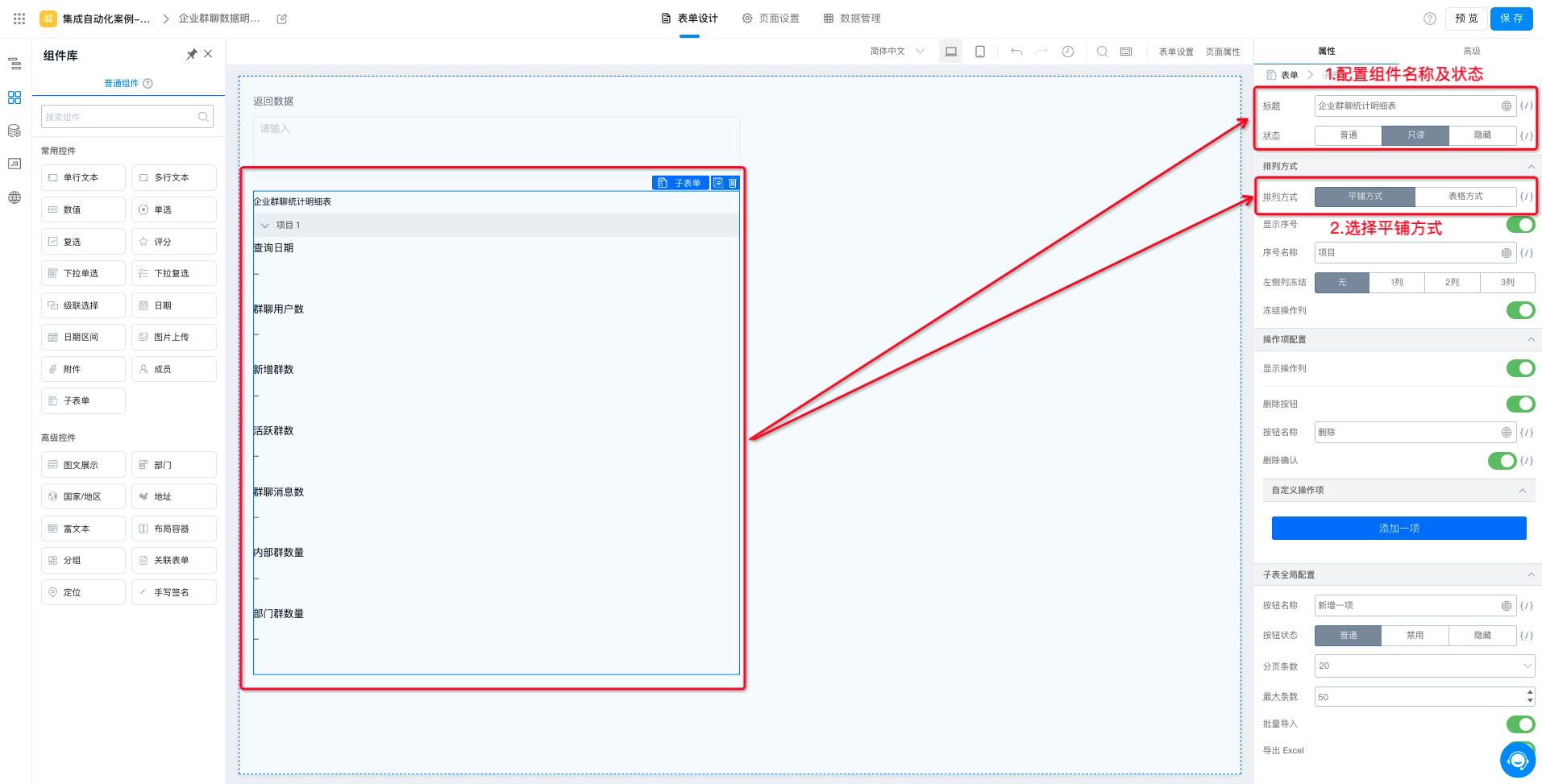The image size is (1542, 784).
Task: Click the 添加一项 button
Action: click(1399, 529)
